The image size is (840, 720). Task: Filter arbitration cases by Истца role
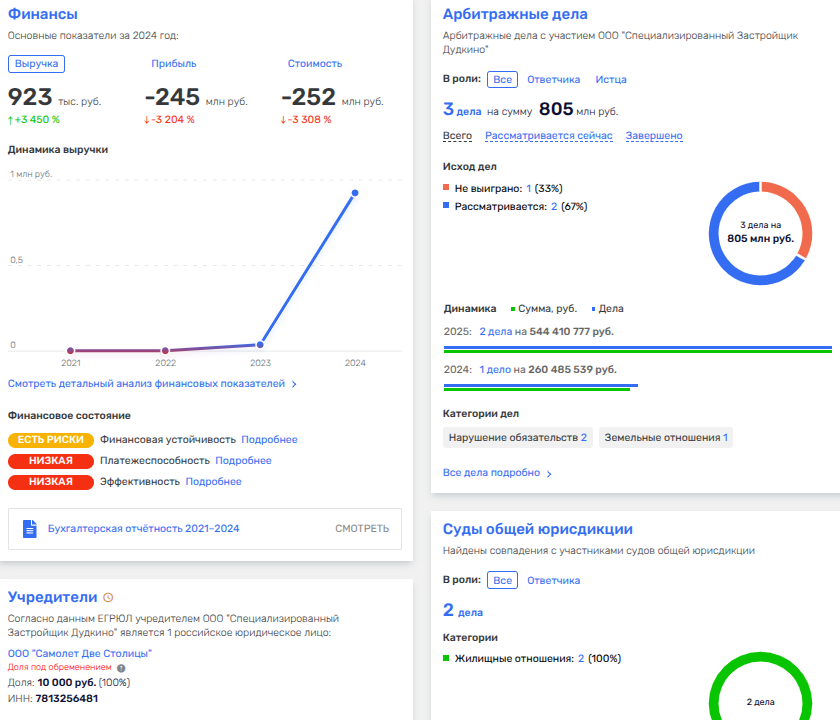611,79
